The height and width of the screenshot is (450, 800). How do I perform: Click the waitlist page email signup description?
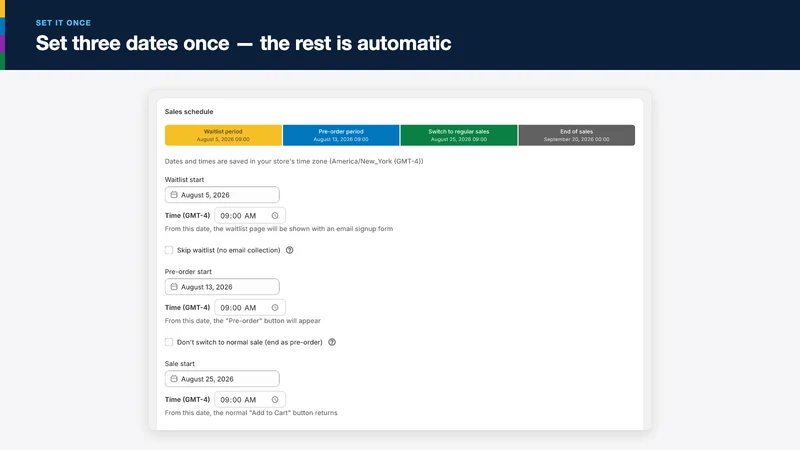pos(279,229)
